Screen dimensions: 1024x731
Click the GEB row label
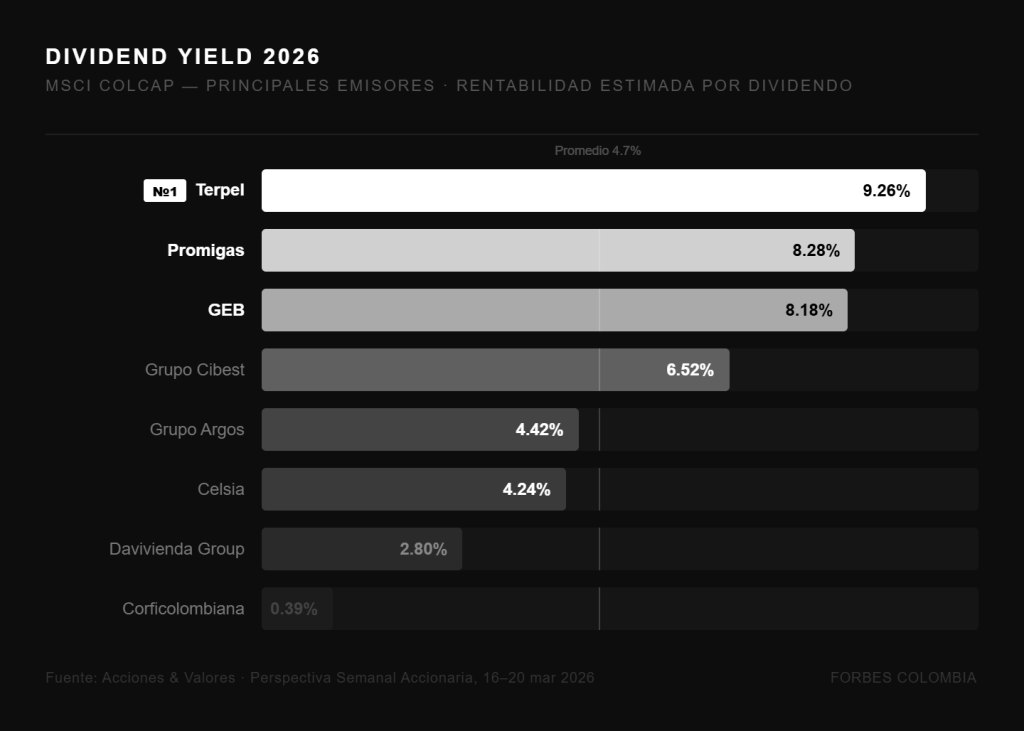click(226, 310)
